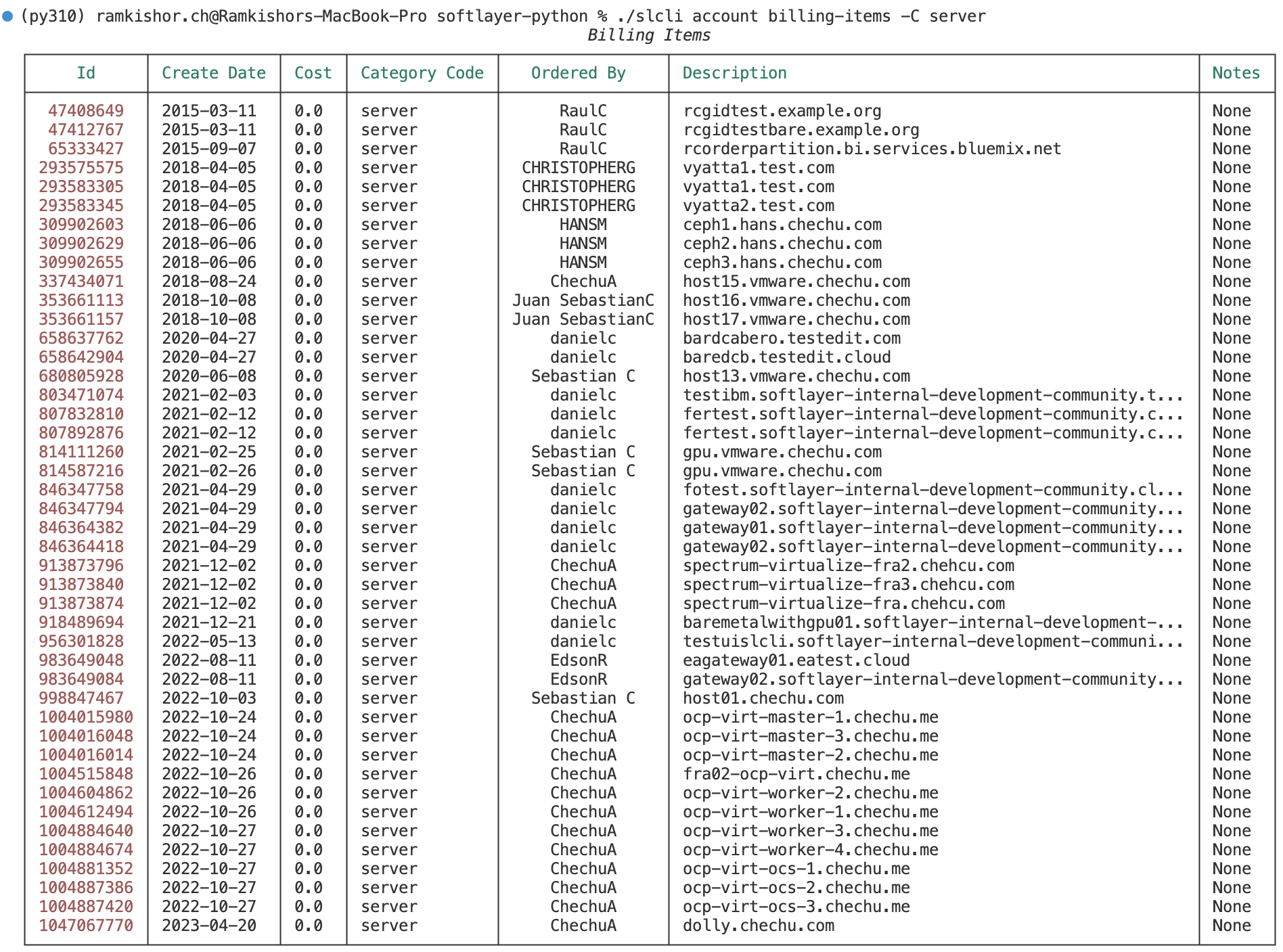Click description eagateway01.eatest.cloud
This screenshot has width=1283, height=952.
(796, 660)
